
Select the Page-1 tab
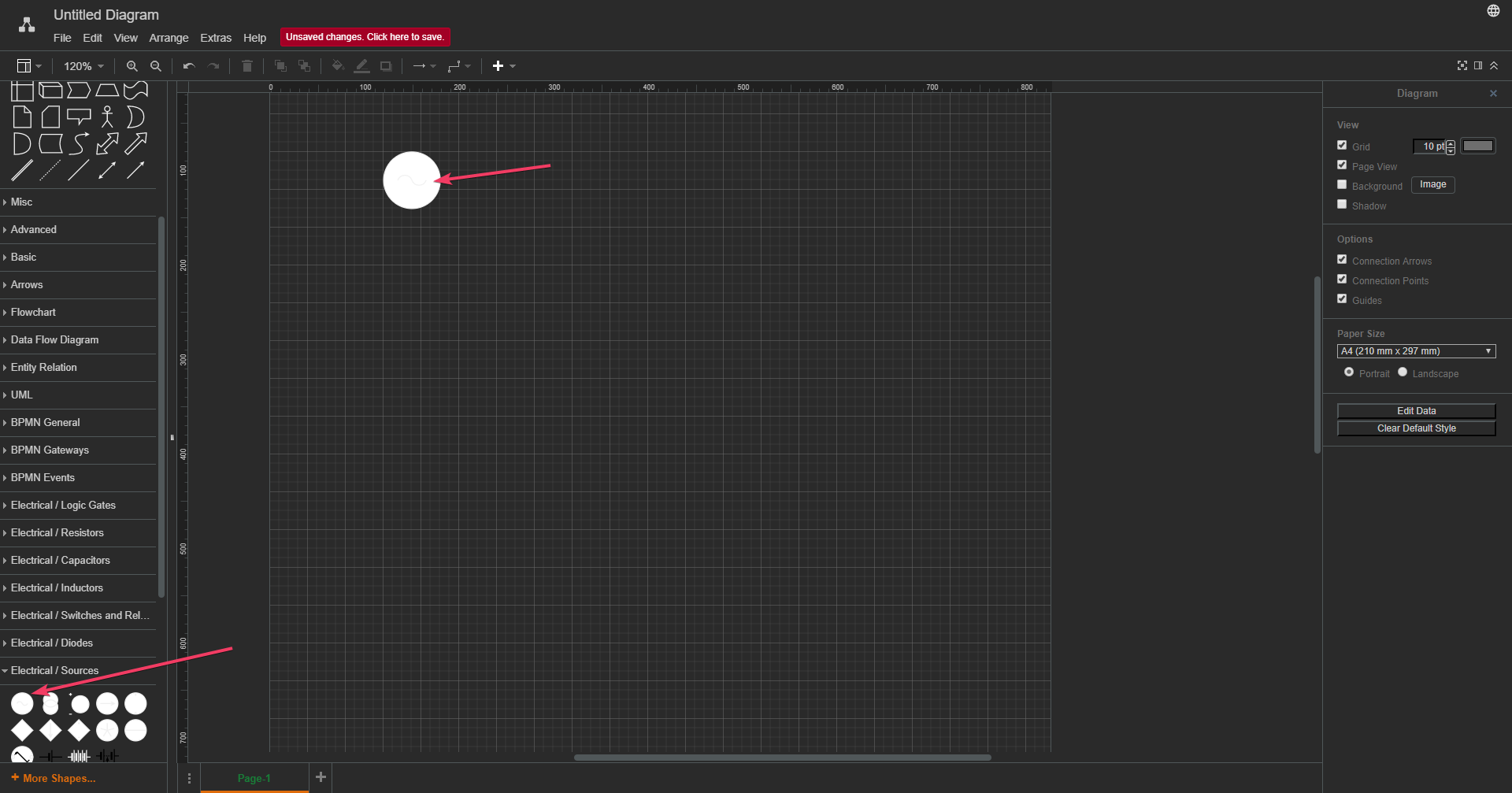(x=254, y=778)
